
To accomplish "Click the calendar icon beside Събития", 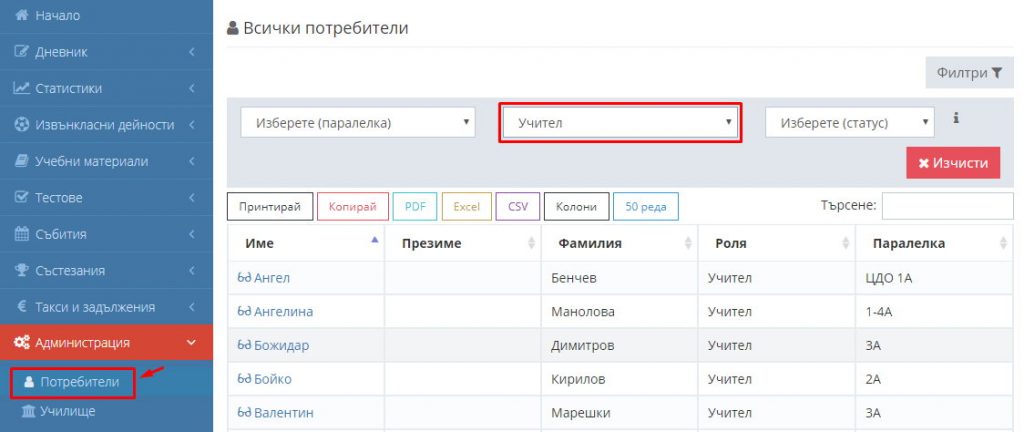I will [x=22, y=234].
